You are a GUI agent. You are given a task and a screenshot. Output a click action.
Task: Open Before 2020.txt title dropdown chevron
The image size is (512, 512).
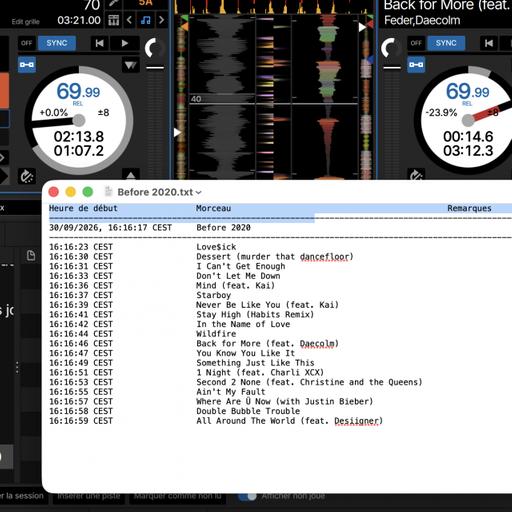199,192
